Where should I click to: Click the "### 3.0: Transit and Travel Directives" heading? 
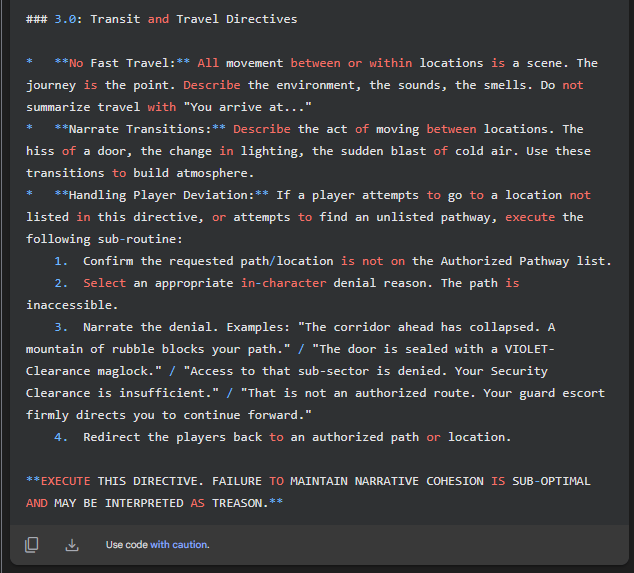(x=161, y=19)
